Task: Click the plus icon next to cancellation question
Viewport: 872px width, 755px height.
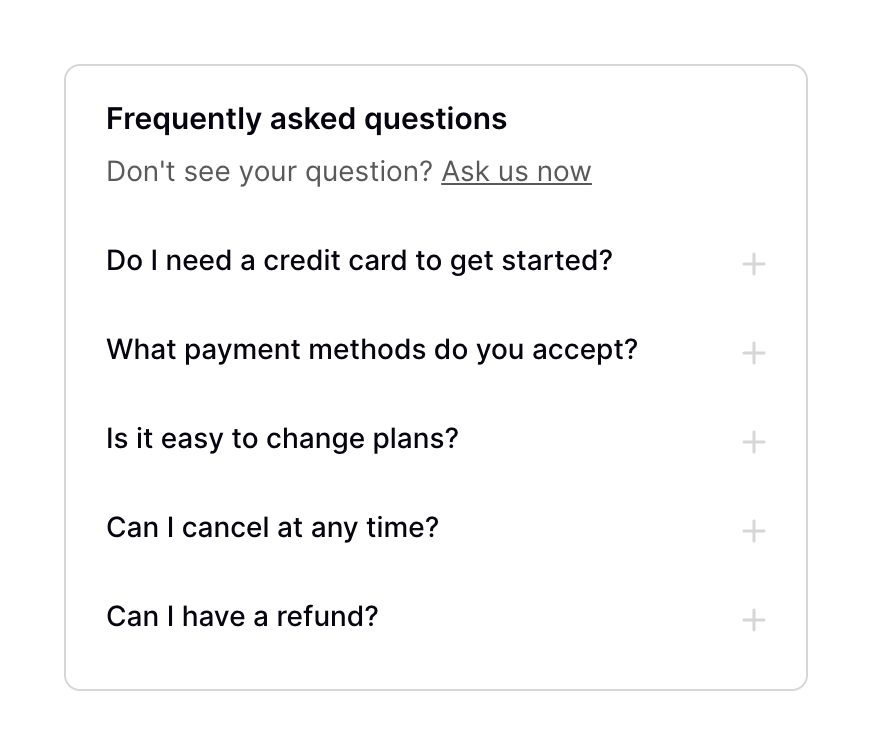Action: click(753, 530)
